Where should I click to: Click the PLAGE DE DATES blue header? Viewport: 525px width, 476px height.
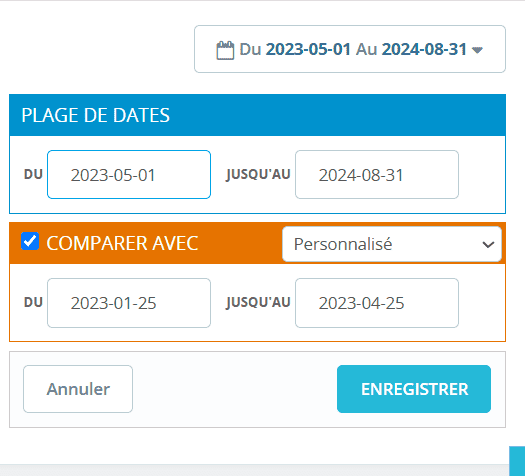(x=257, y=115)
